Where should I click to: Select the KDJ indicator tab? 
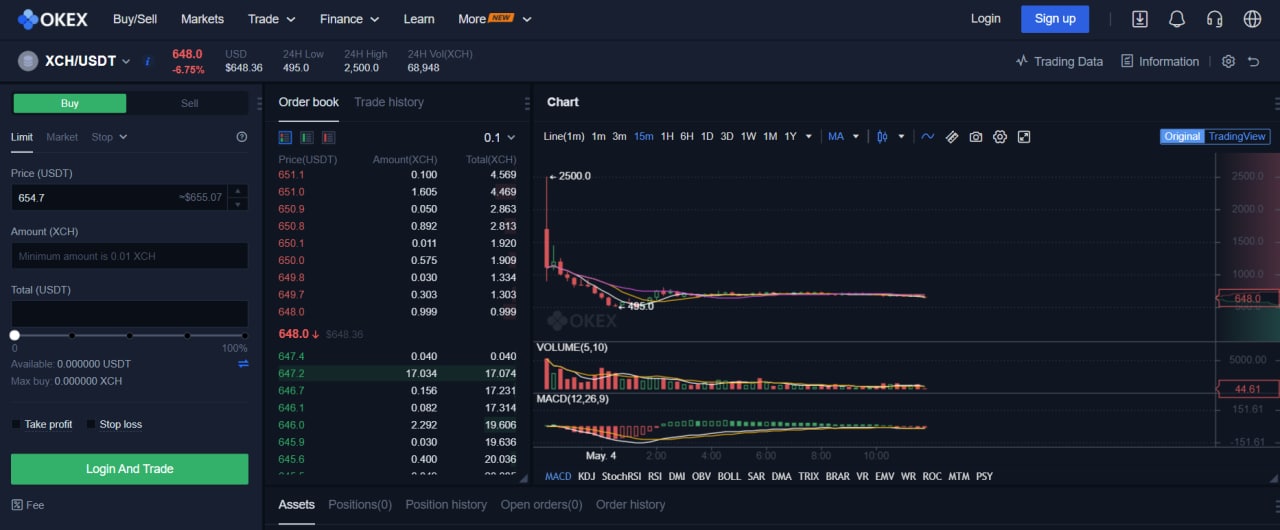tap(587, 476)
